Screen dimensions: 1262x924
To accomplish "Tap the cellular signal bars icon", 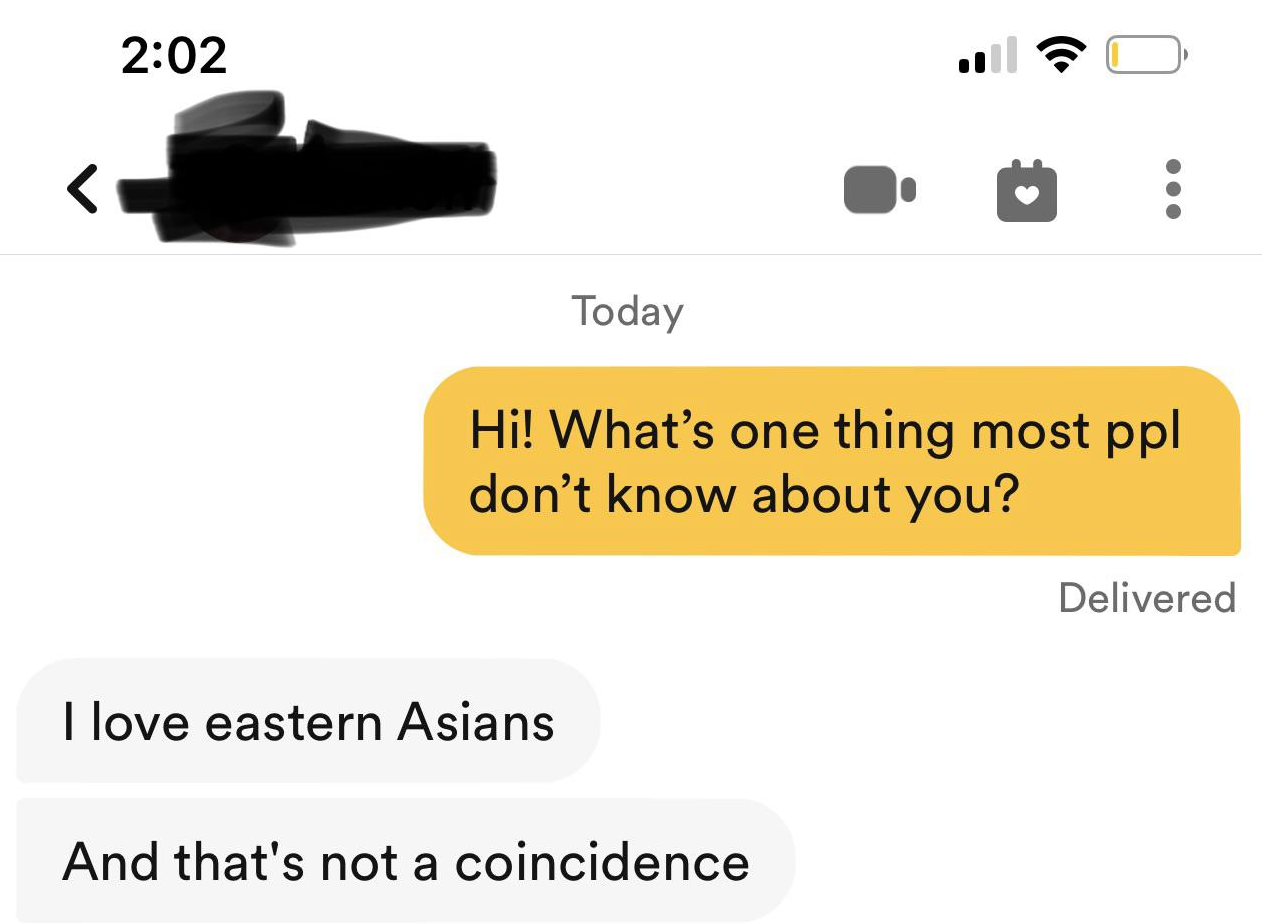I will [x=987, y=55].
